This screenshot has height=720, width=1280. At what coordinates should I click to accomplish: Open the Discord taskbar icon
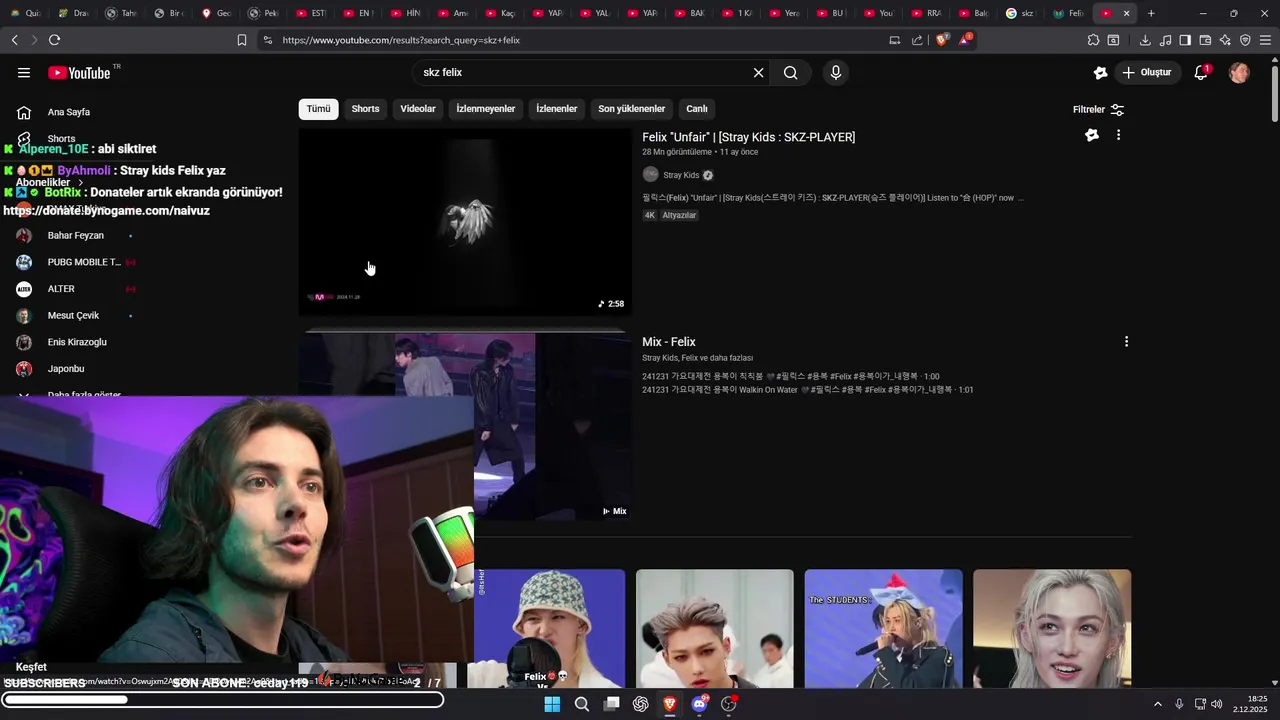pos(699,704)
